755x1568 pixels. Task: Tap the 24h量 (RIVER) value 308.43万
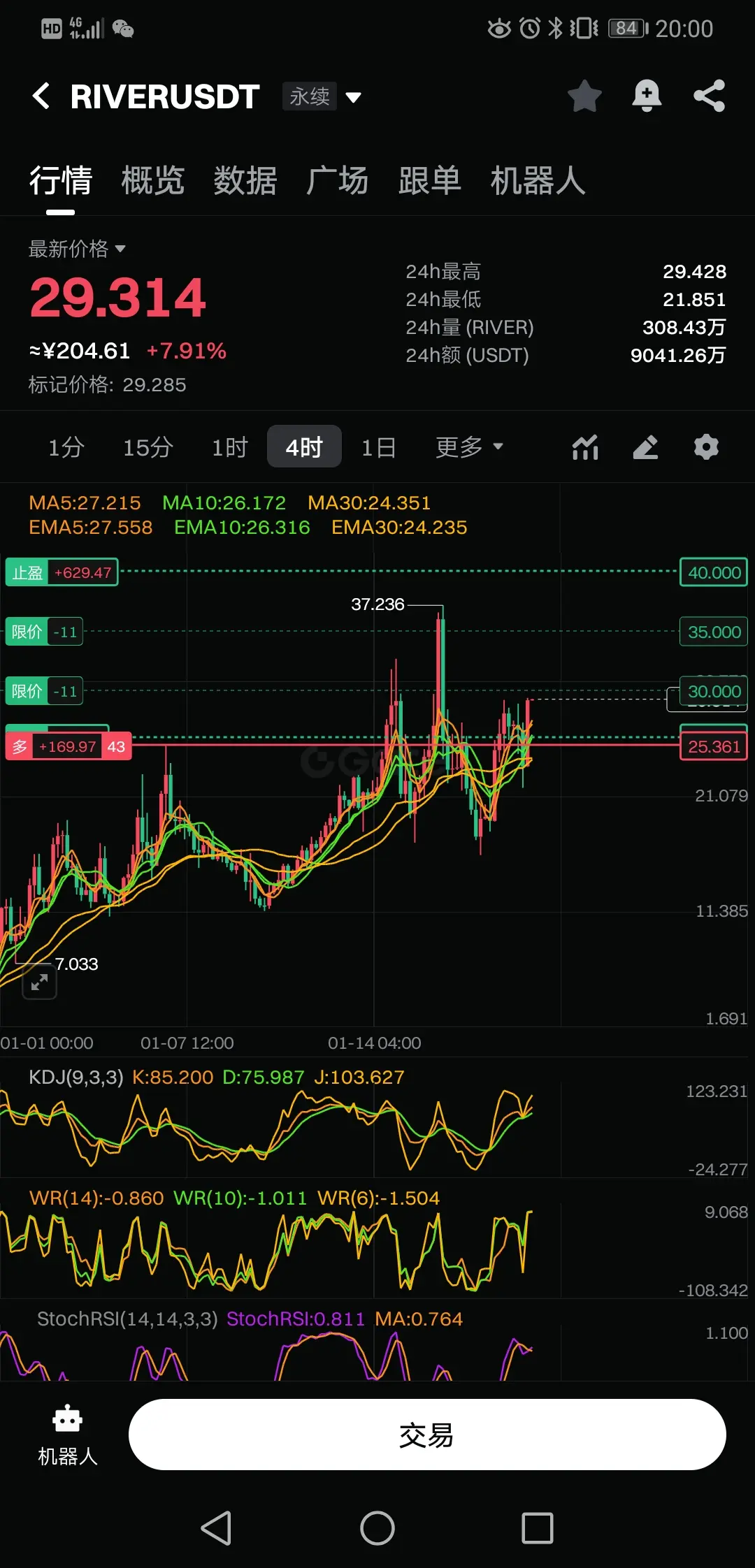coord(684,327)
